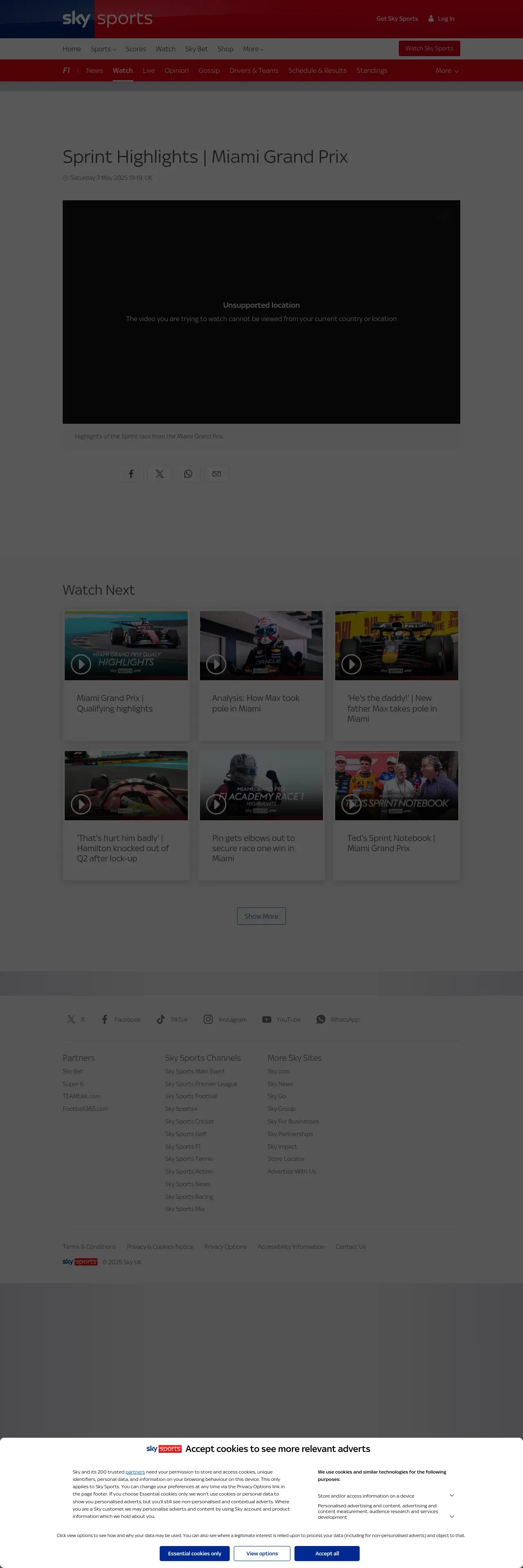Click the footer Sky Sports logo
523x1568 pixels.
[x=80, y=1262]
